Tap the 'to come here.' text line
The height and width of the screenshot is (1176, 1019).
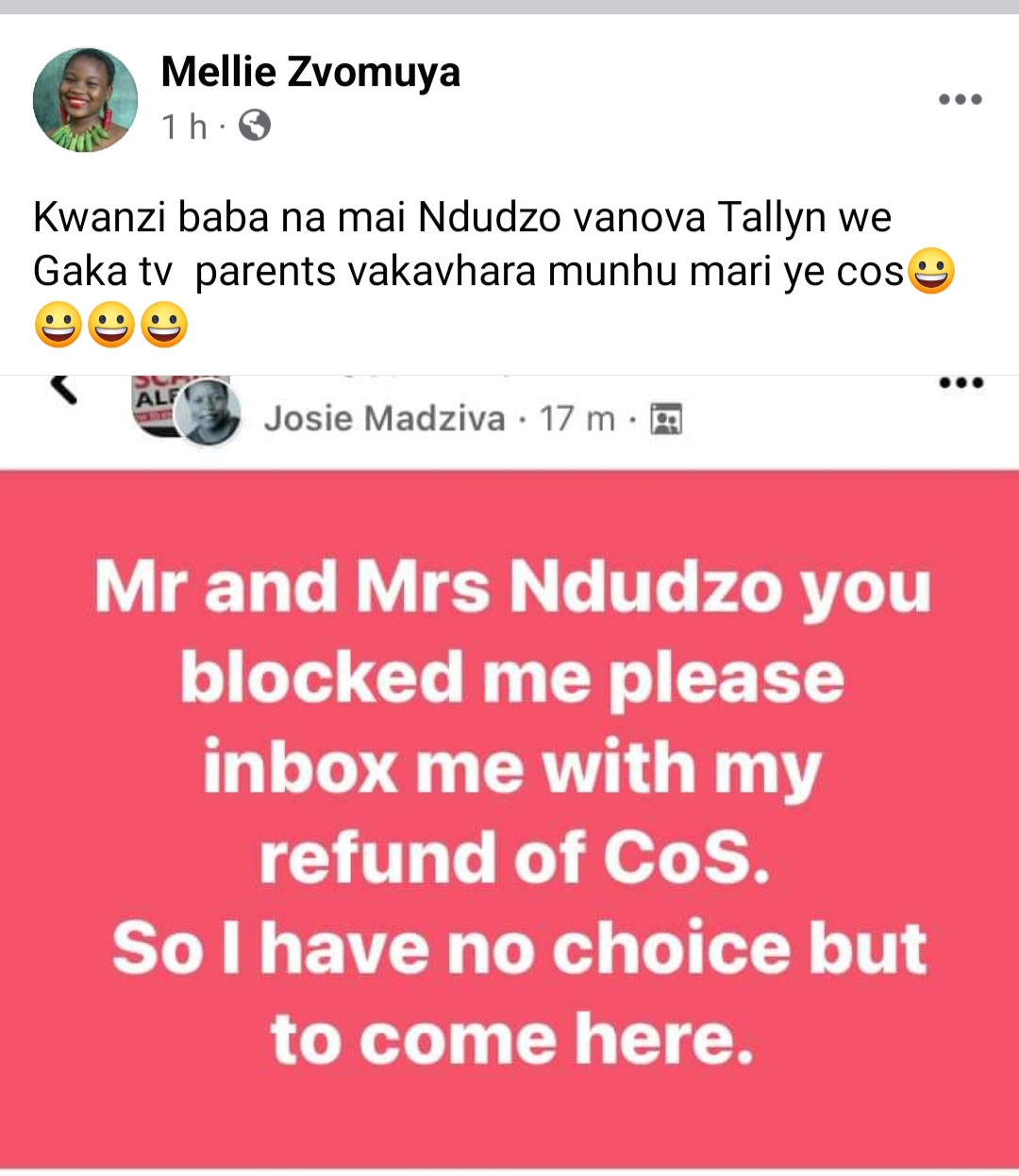513,1038
